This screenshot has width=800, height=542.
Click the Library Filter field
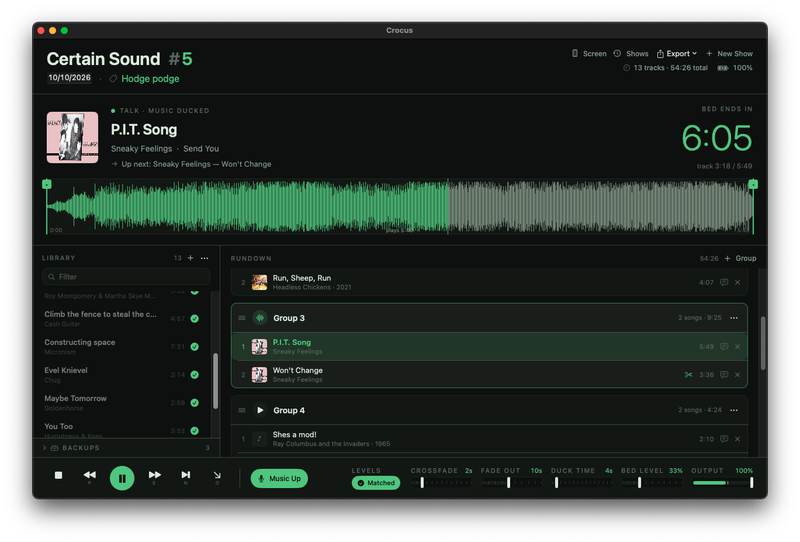[x=126, y=277]
